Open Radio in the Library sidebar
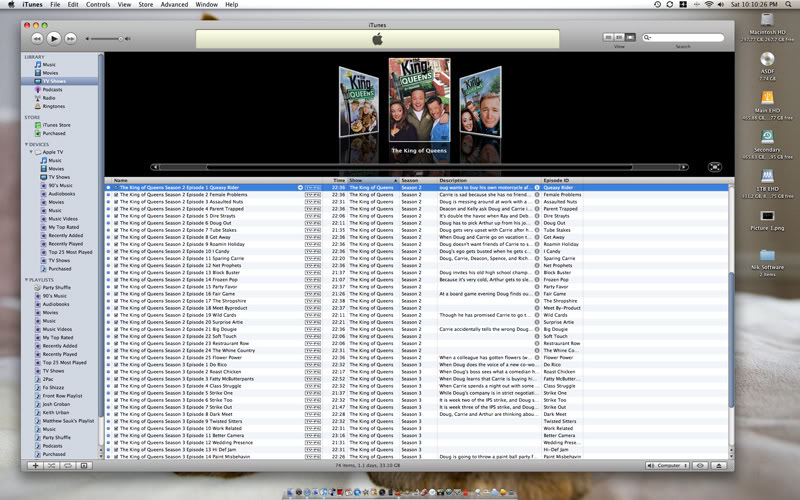The image size is (800, 500). (x=49, y=98)
